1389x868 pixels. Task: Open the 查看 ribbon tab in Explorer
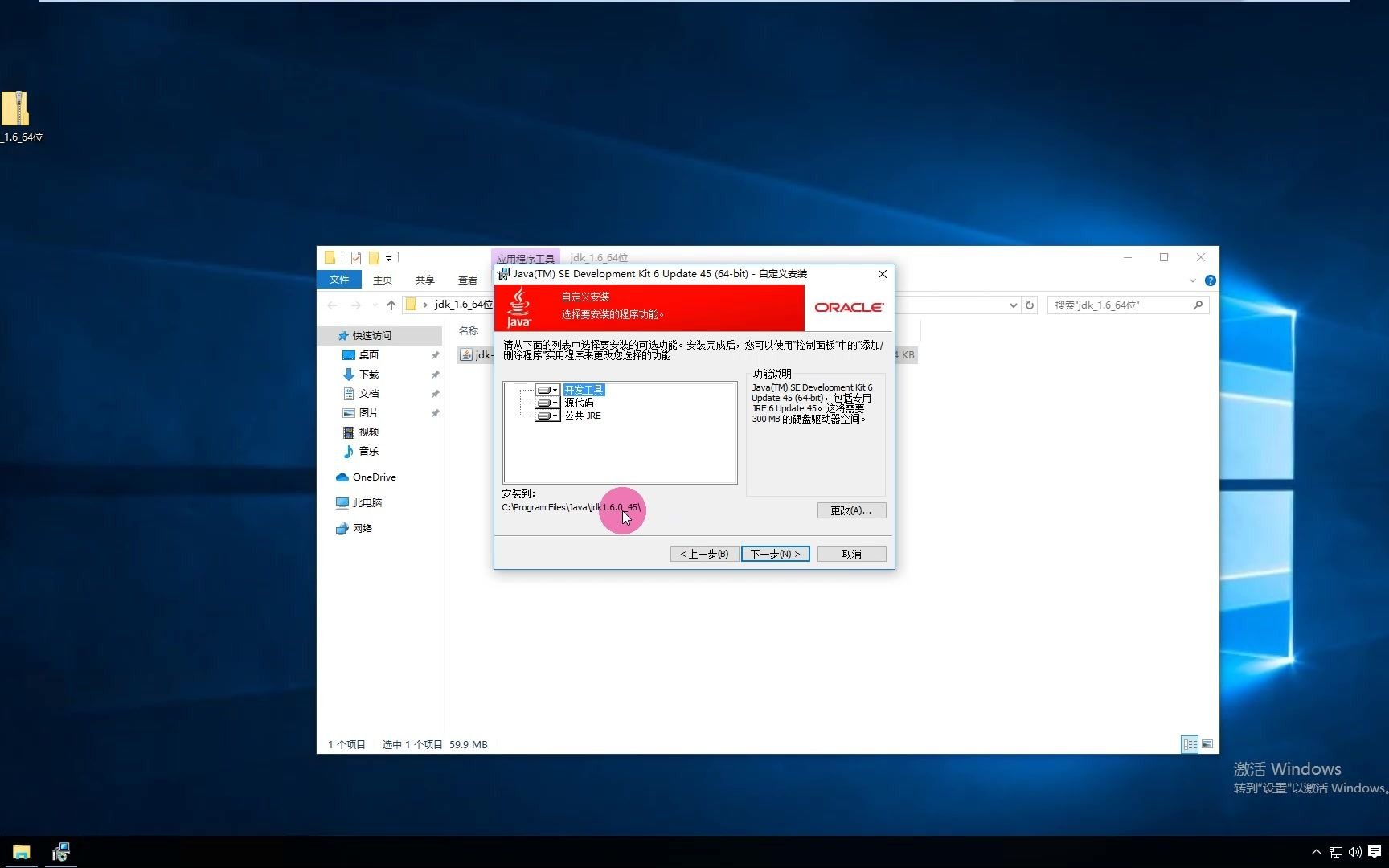468,280
